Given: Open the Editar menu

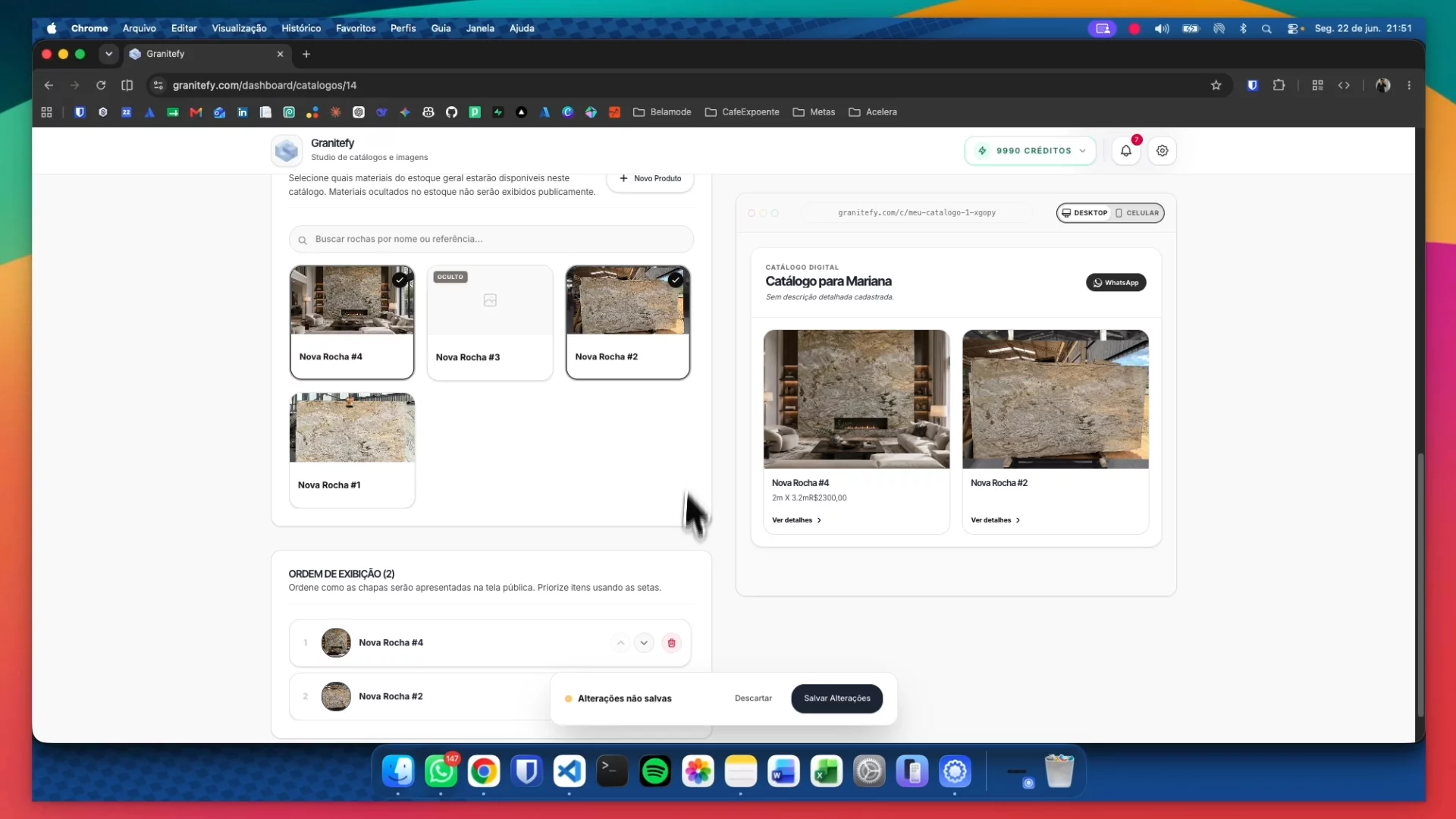Looking at the screenshot, I should coord(184,29).
